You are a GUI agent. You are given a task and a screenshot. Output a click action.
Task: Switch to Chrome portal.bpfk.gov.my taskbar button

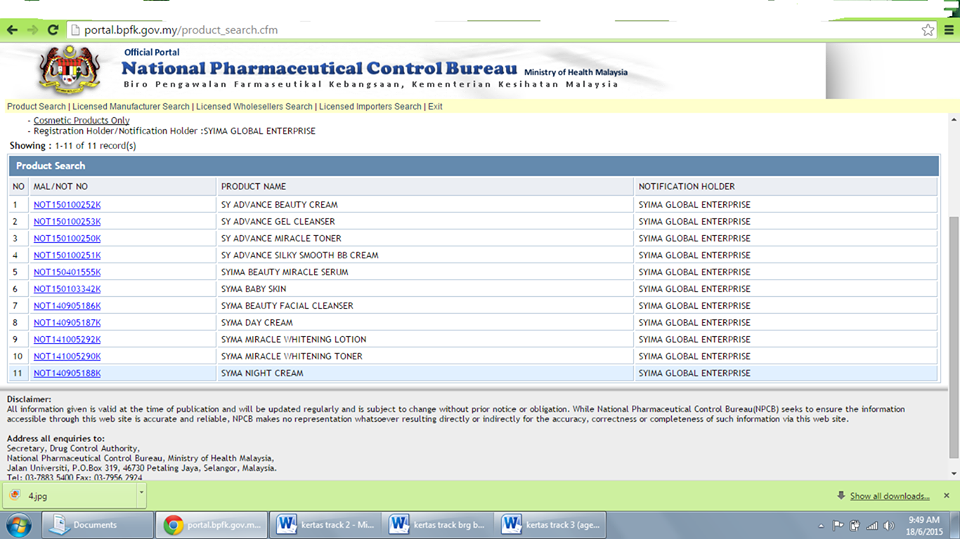click(211, 525)
